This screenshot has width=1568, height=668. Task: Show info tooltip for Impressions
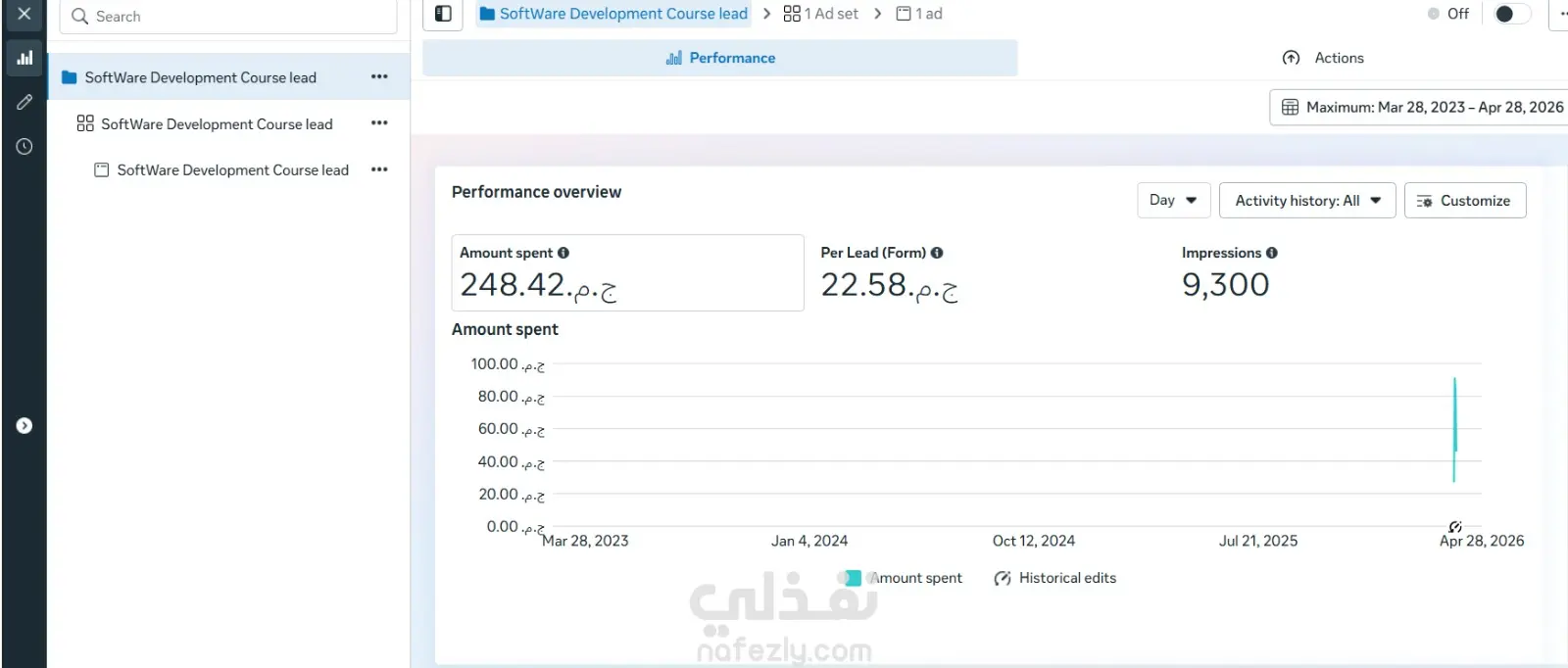coord(1272,253)
